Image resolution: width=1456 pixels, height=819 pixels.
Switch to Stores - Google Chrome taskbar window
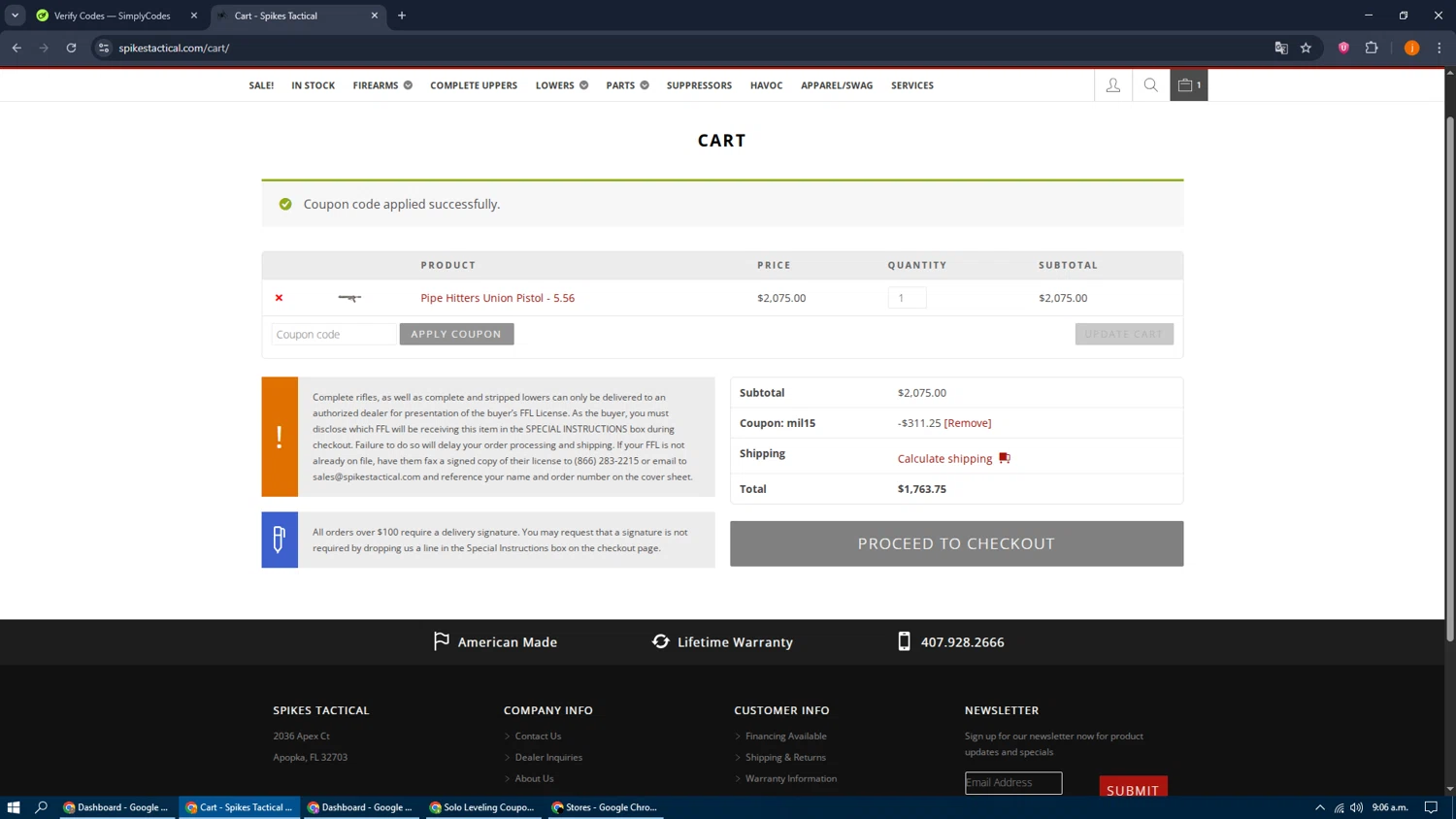pos(604,807)
